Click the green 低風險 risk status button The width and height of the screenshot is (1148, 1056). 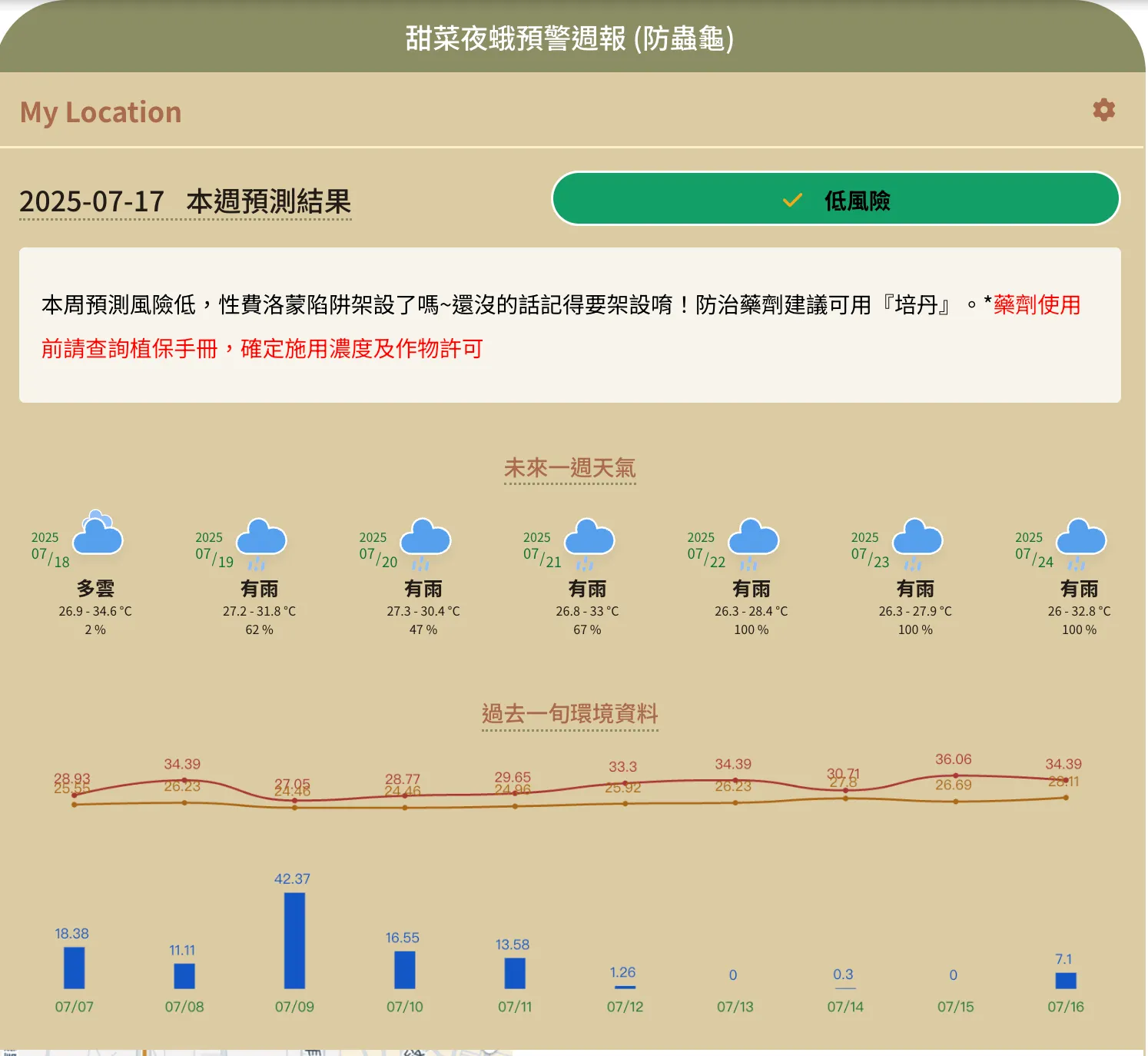click(x=835, y=199)
